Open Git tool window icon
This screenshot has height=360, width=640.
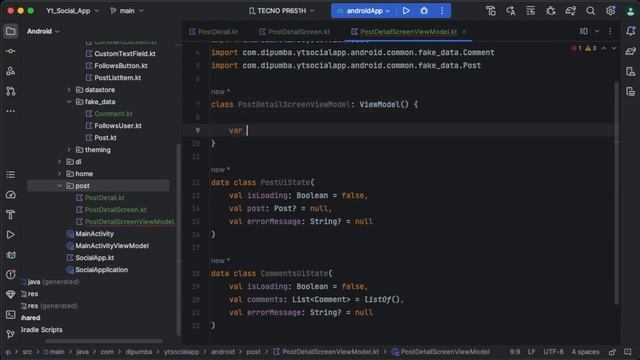(x=11, y=334)
